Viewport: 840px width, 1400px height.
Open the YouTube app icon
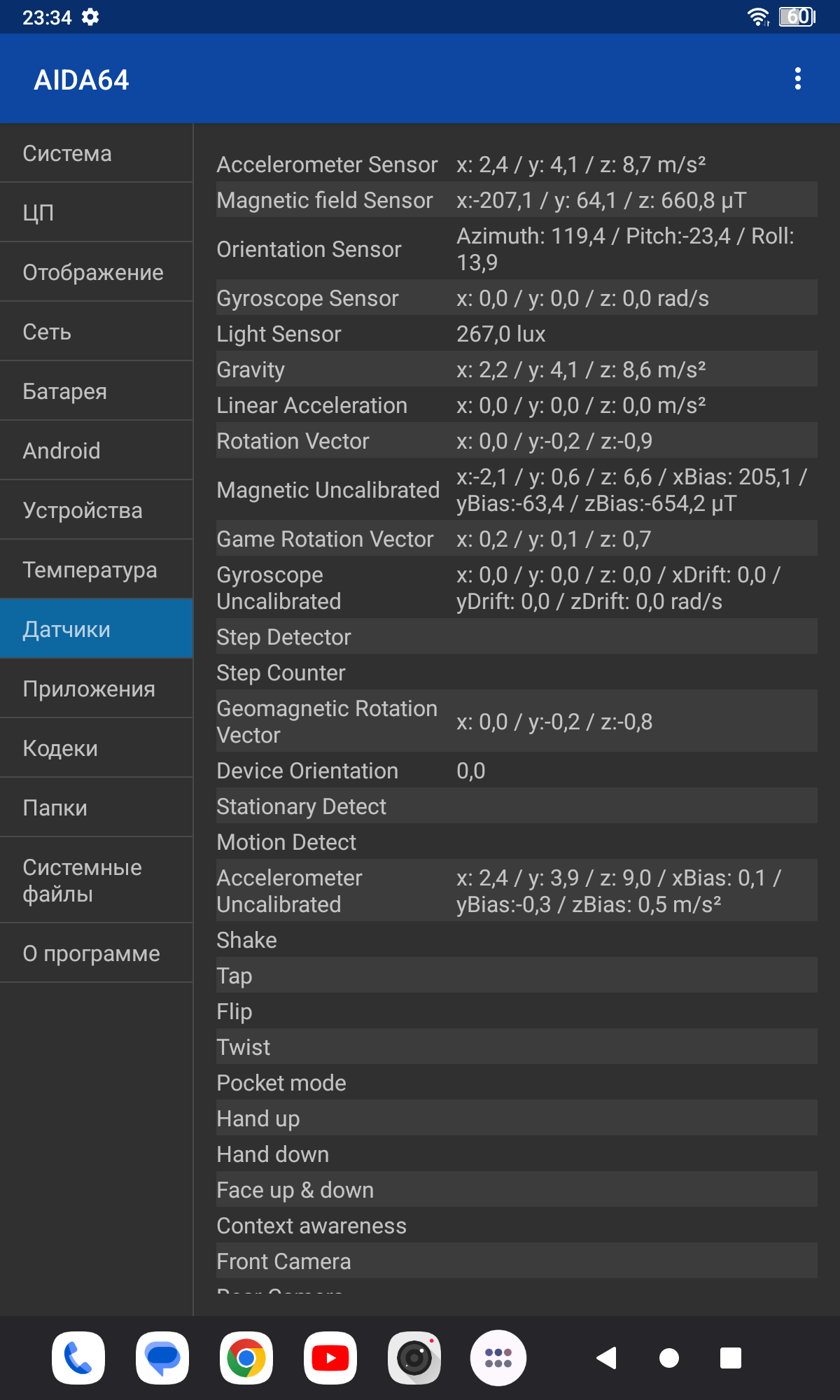pyautogui.click(x=330, y=1358)
